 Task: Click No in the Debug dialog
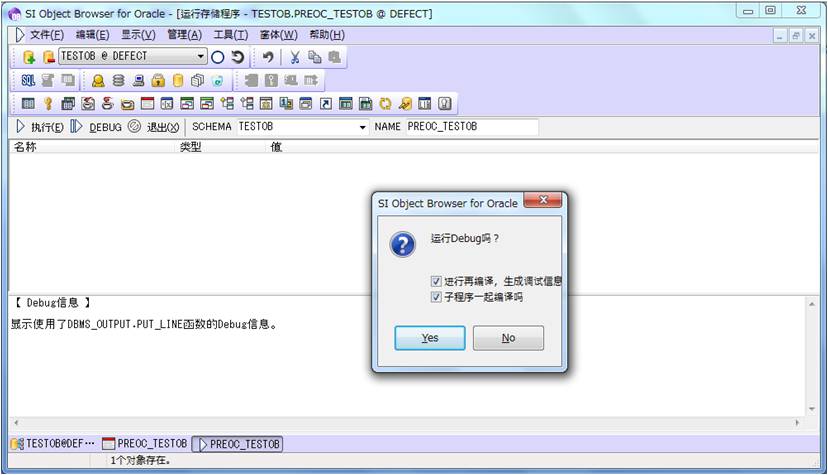(x=508, y=338)
